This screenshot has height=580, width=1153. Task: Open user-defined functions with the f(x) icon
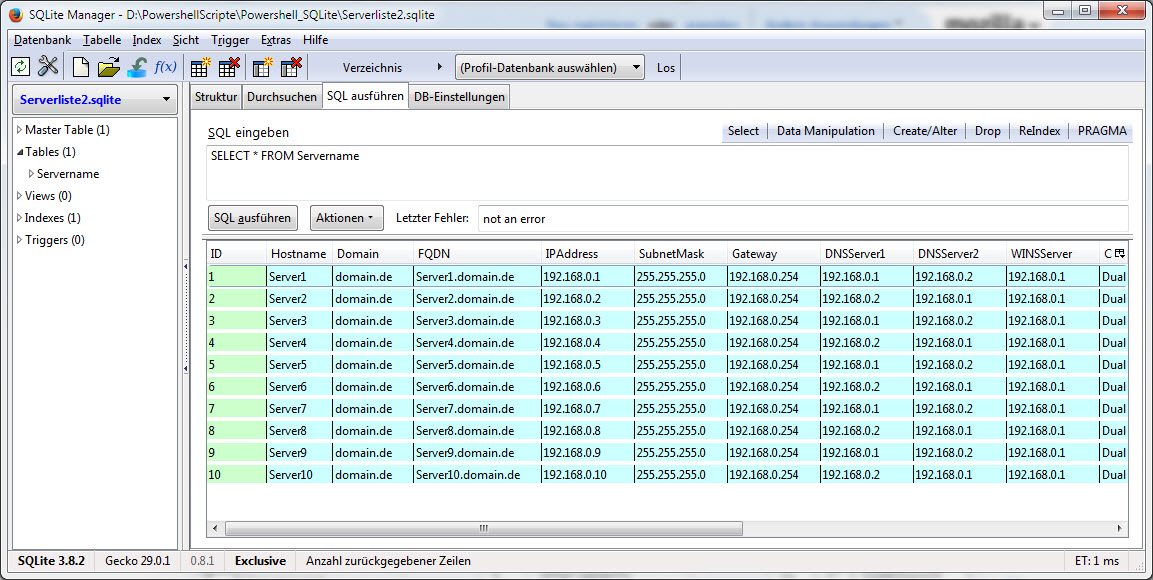coord(165,67)
